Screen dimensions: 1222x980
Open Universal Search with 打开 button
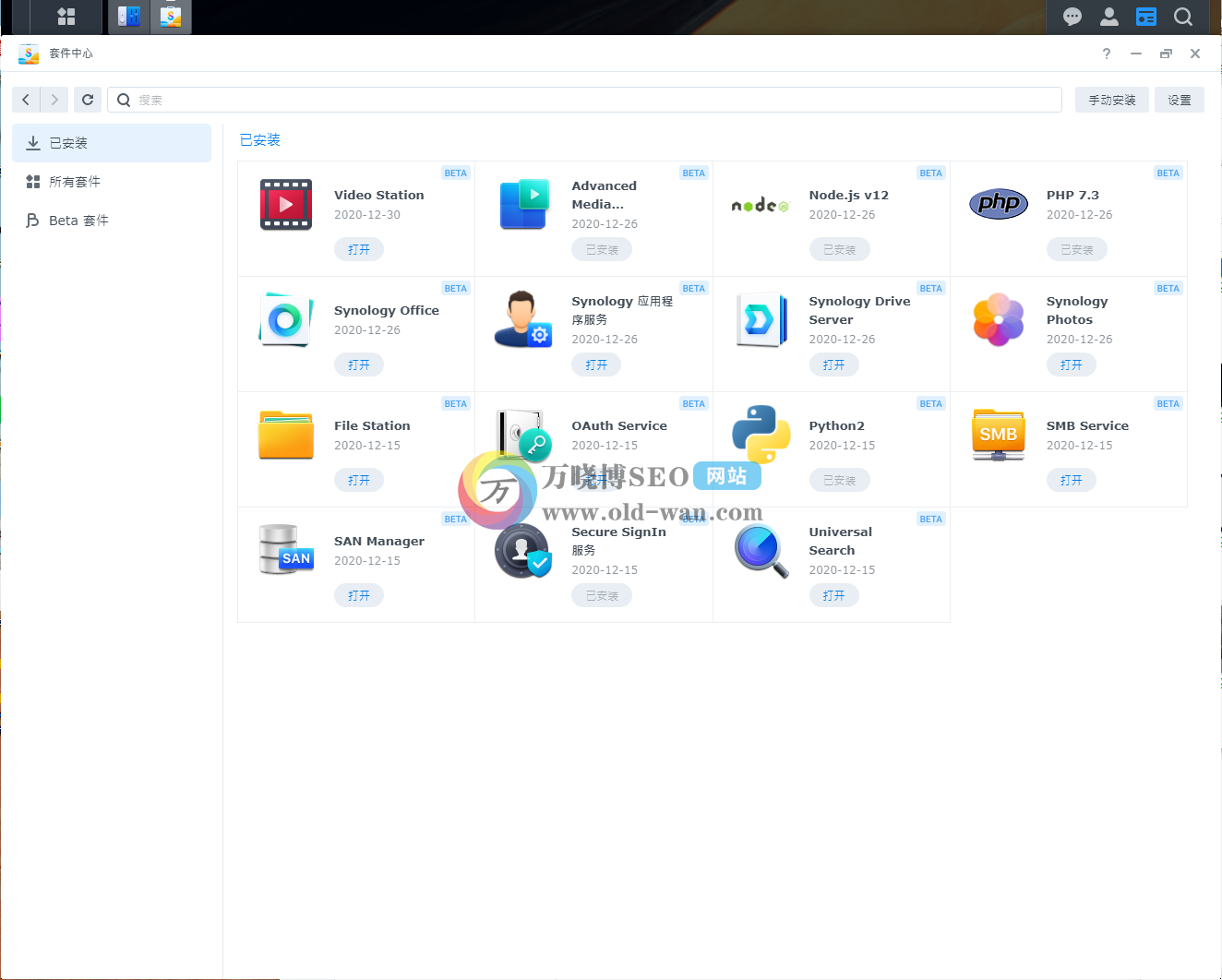pos(834,595)
